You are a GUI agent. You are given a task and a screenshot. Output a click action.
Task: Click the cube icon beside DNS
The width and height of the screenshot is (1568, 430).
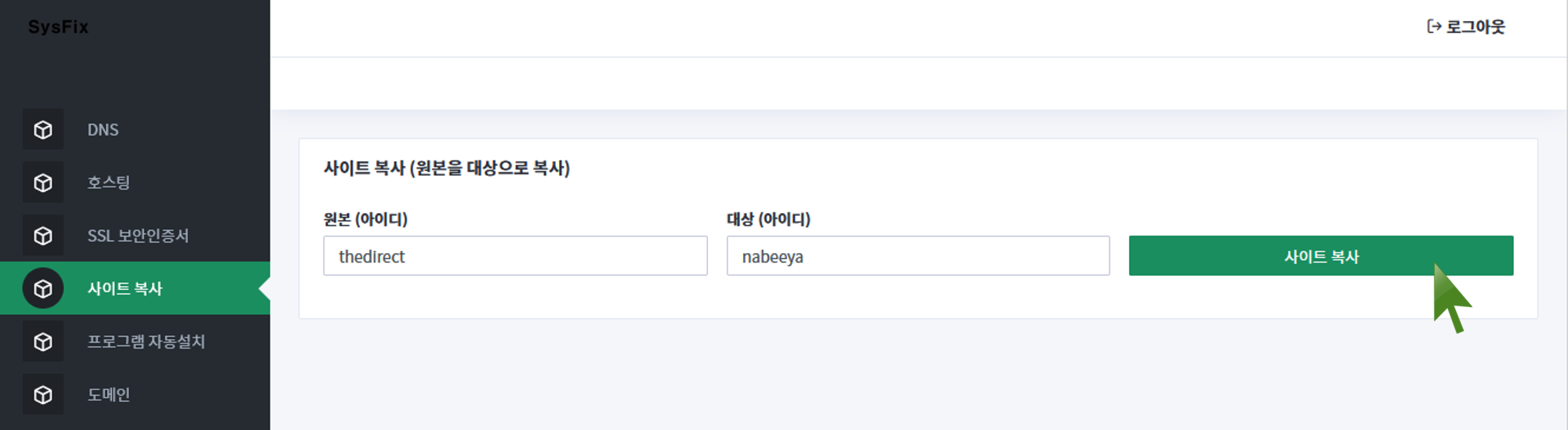click(43, 130)
